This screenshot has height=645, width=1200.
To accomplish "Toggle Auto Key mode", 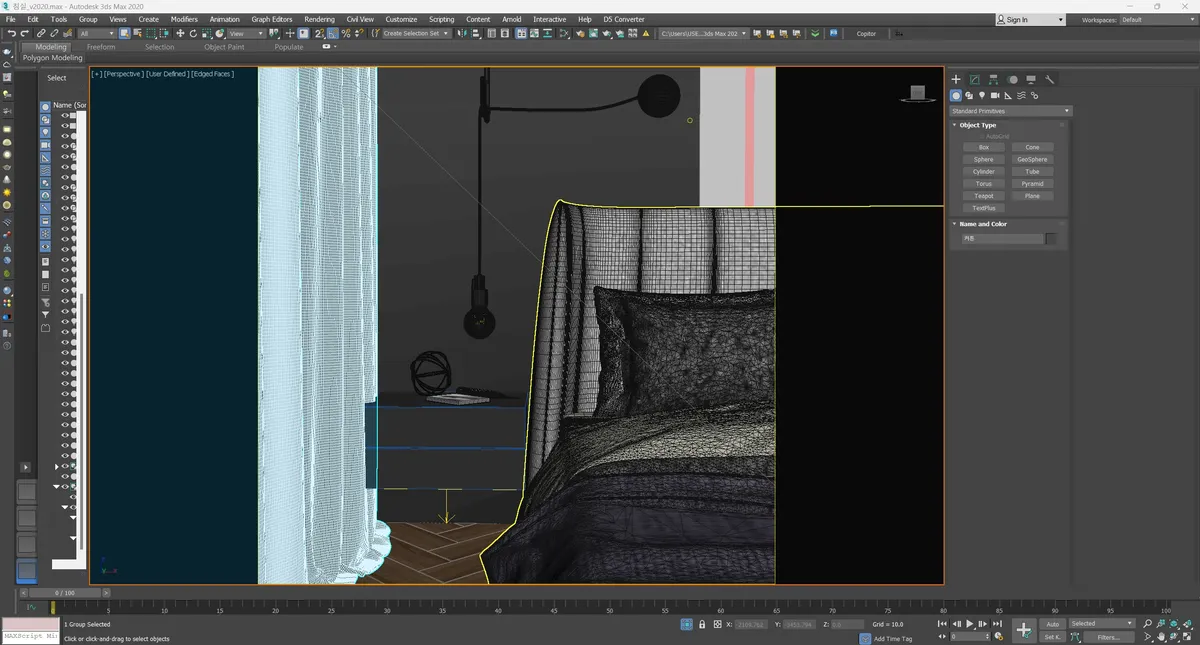I will point(1052,624).
